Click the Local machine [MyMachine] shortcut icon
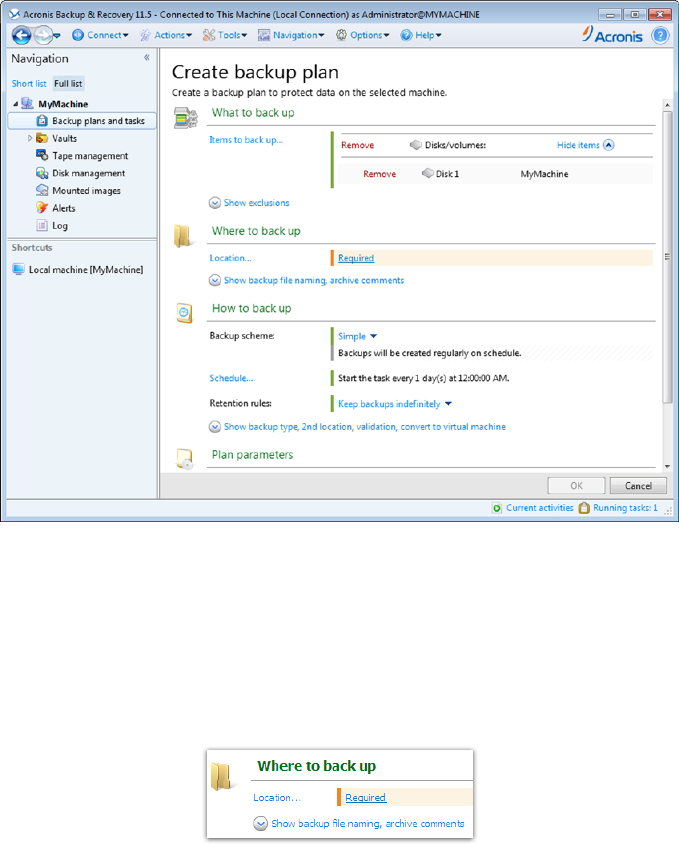Image resolution: width=679 pixels, height=849 pixels. click(18, 269)
